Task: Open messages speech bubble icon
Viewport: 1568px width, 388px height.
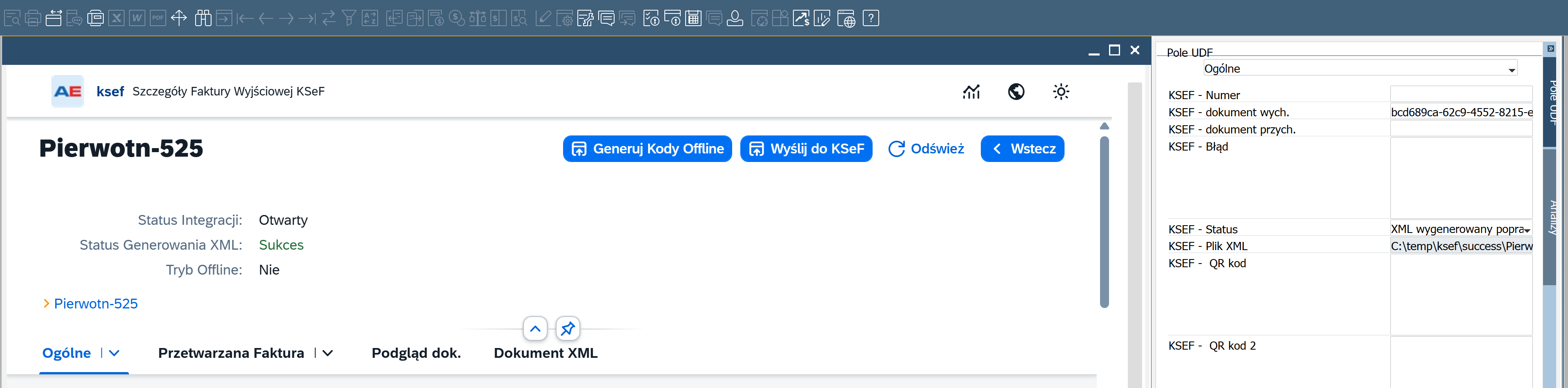Action: point(606,18)
